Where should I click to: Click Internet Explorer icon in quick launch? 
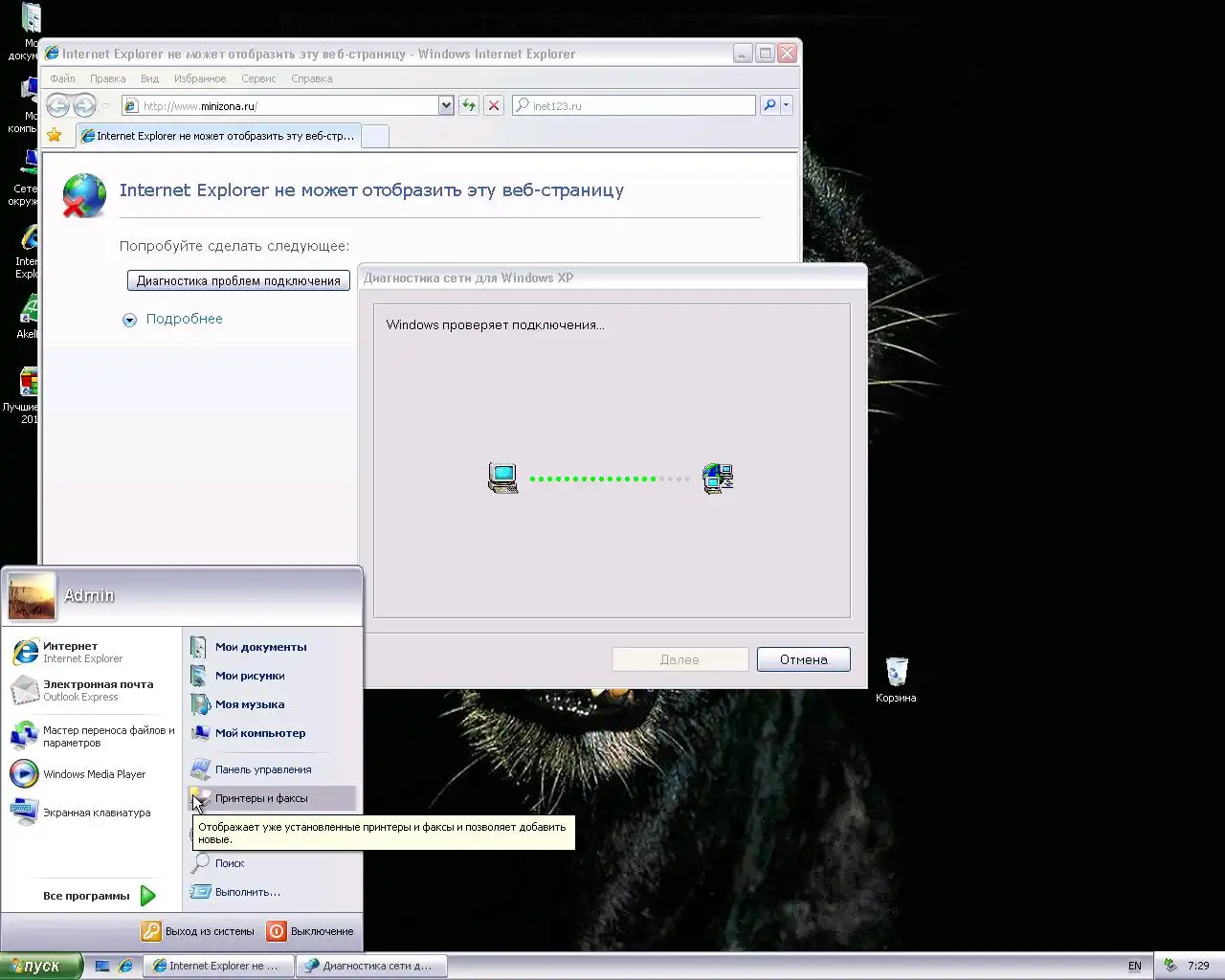tap(125, 966)
